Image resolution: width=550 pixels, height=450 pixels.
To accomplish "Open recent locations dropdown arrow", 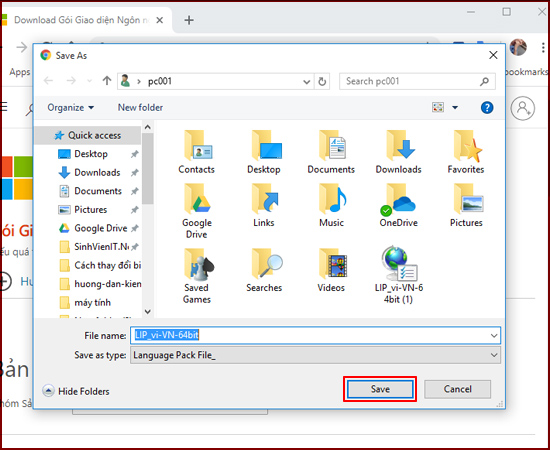I will [89, 81].
